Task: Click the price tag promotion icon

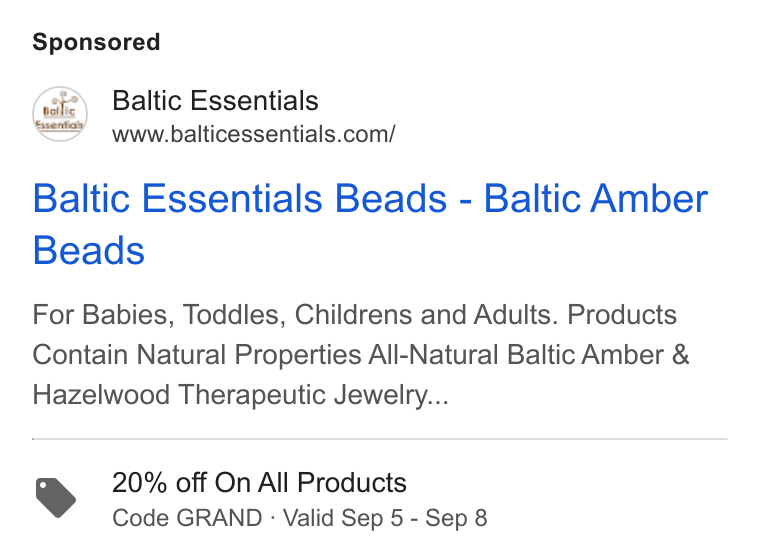Action: click(x=56, y=498)
